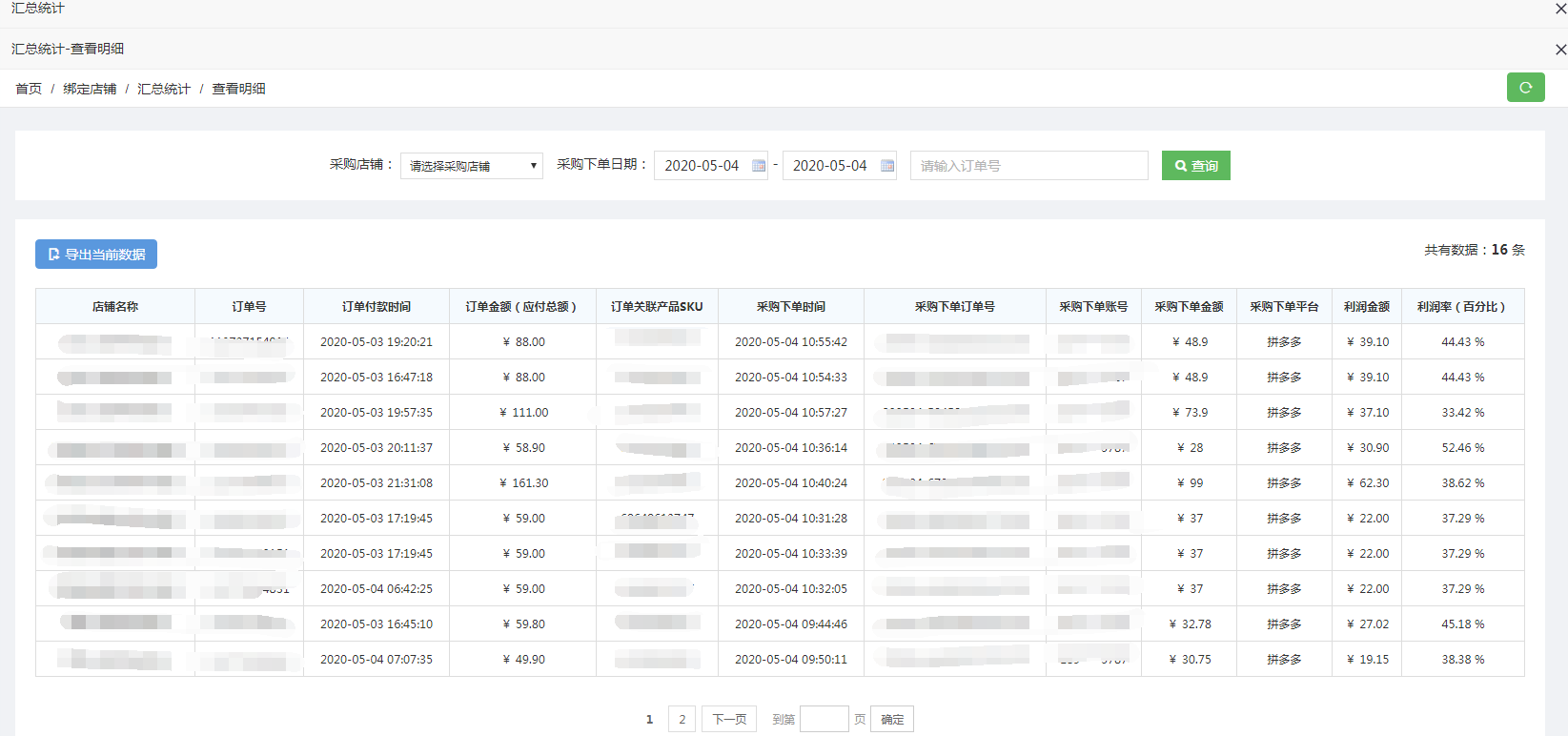Click the green refresh icon button
Image resolution: width=1568 pixels, height=736 pixels.
(1525, 88)
